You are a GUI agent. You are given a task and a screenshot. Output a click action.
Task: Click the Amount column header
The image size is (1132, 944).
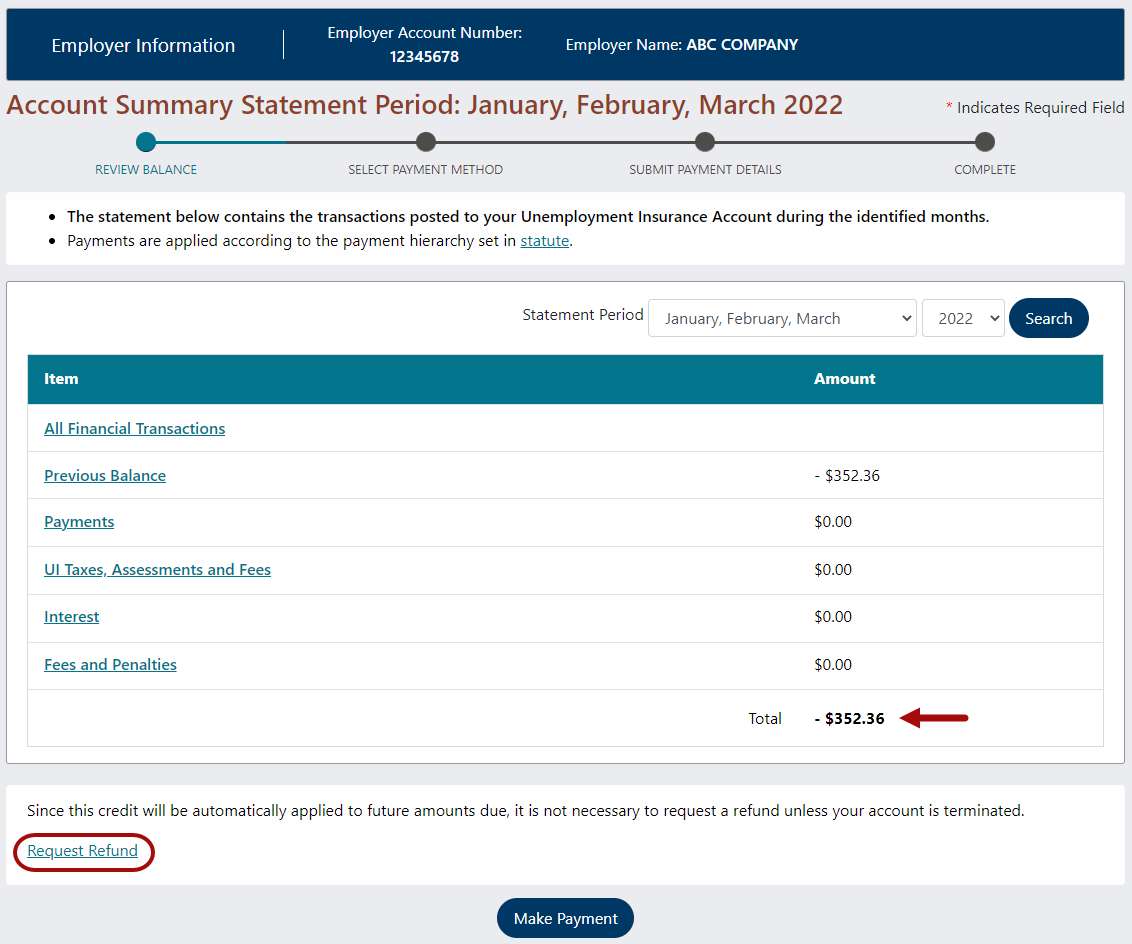[x=844, y=379]
